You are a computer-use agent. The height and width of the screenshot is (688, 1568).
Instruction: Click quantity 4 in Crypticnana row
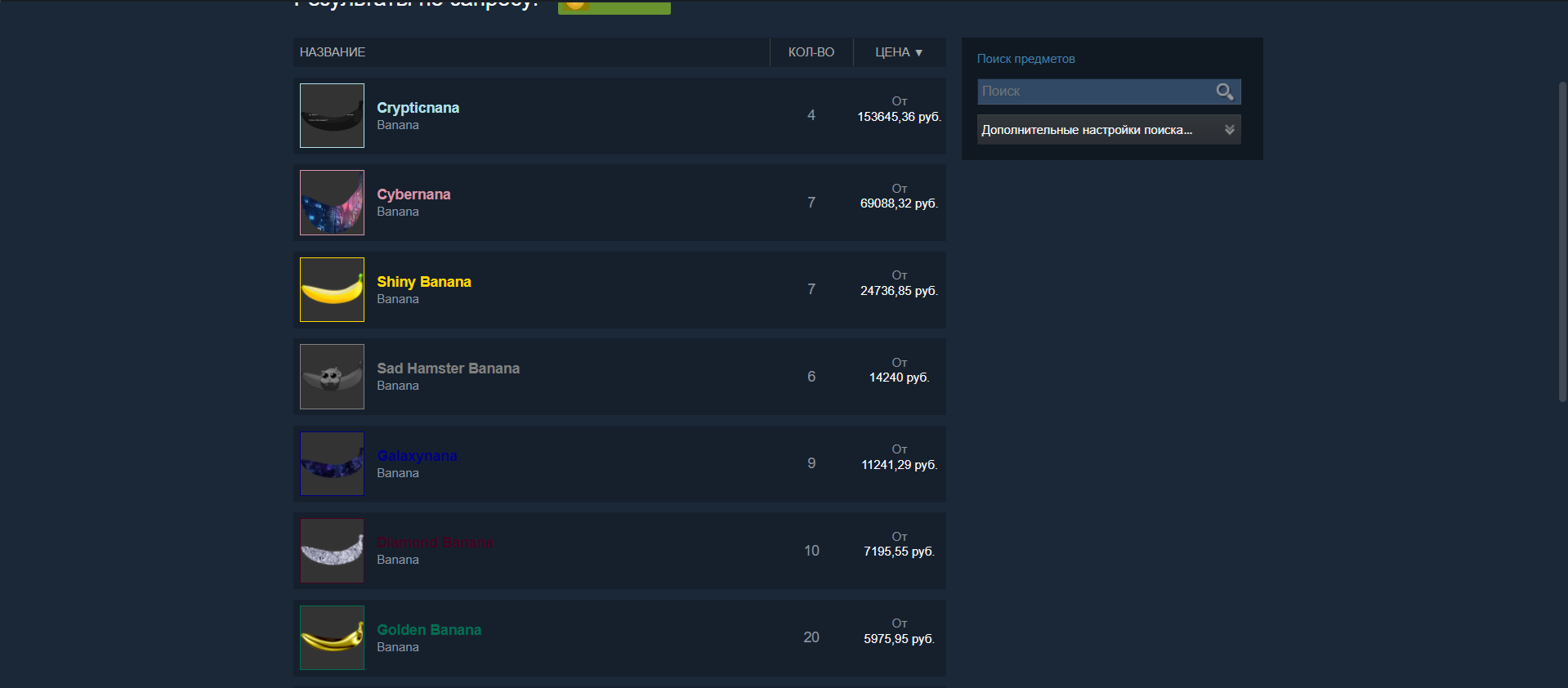point(811,115)
